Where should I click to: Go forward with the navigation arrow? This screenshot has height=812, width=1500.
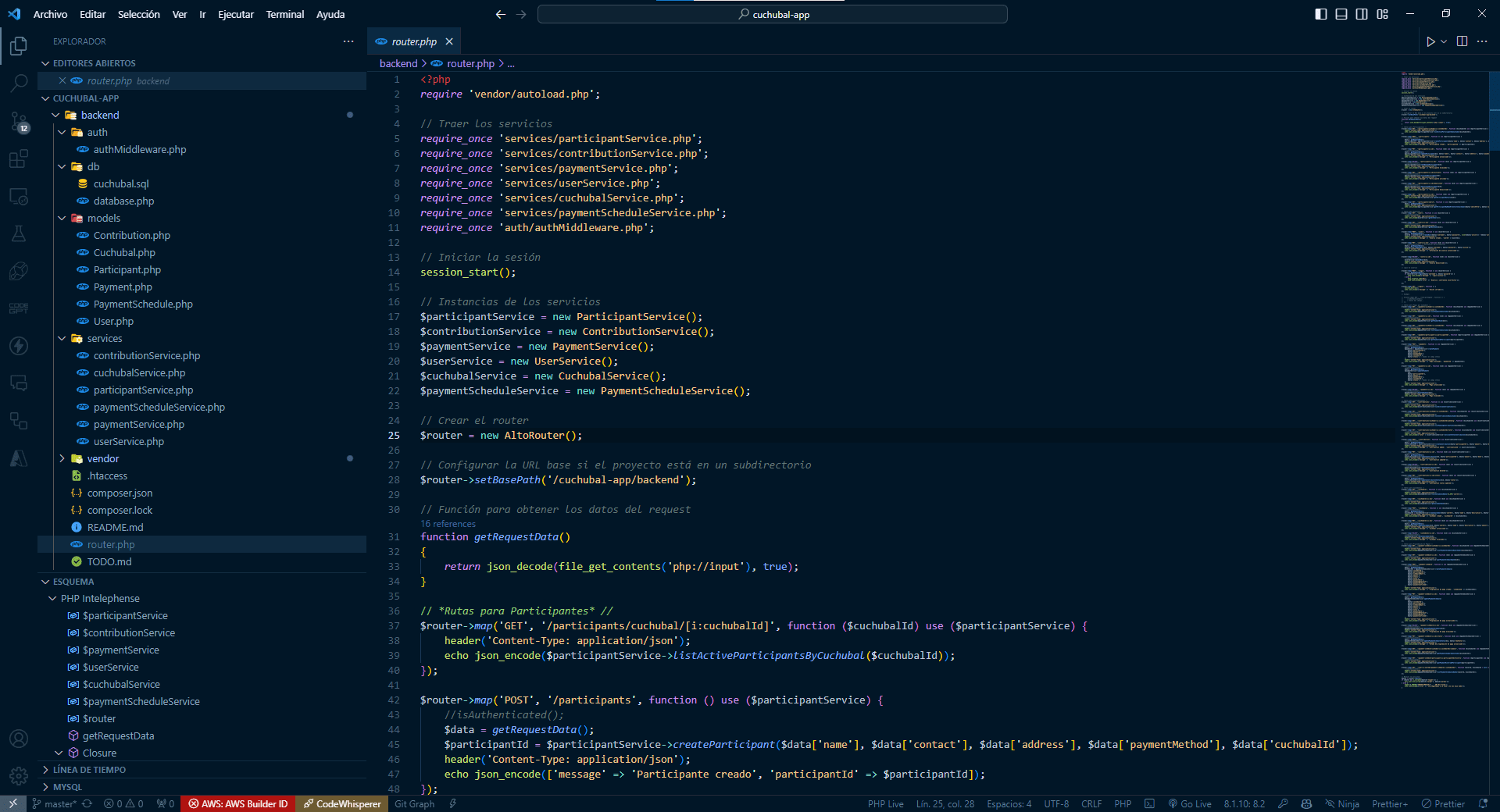(521, 14)
